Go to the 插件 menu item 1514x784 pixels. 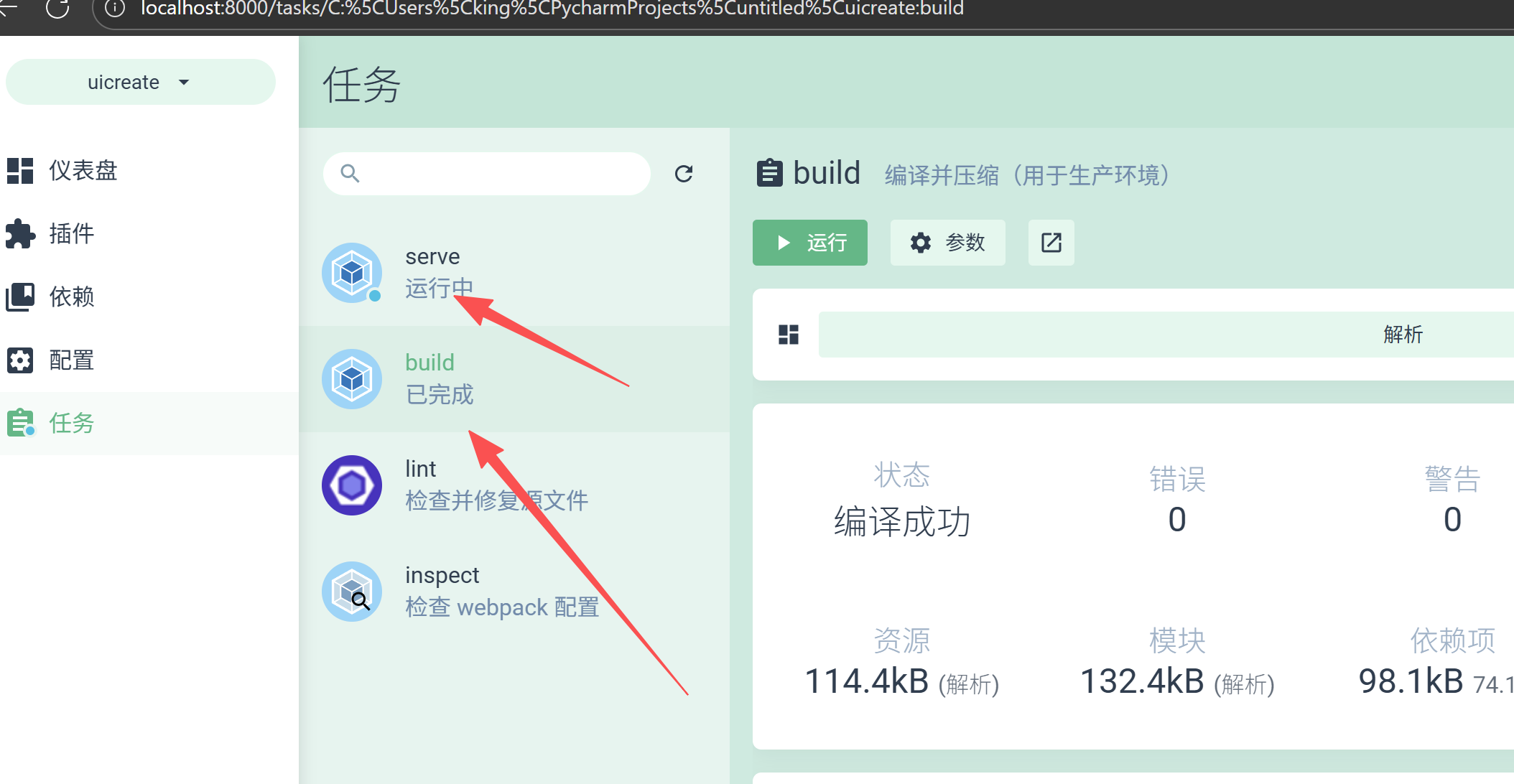click(71, 234)
